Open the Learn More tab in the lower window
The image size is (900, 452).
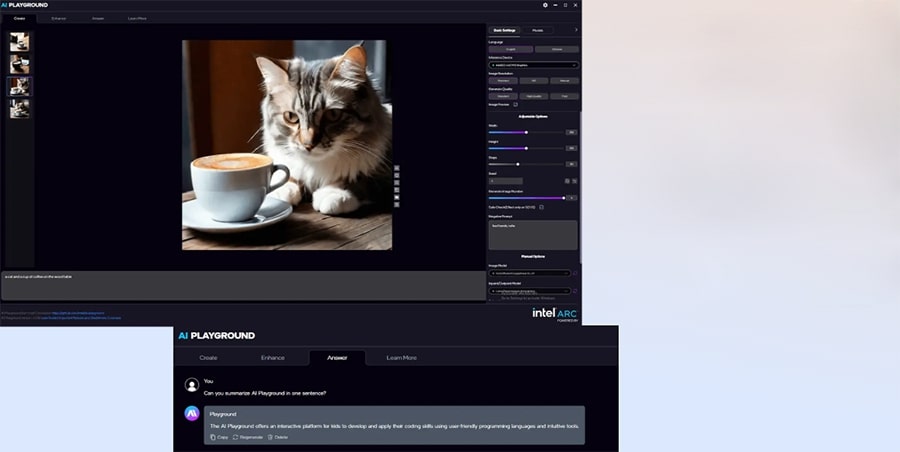[x=401, y=357]
